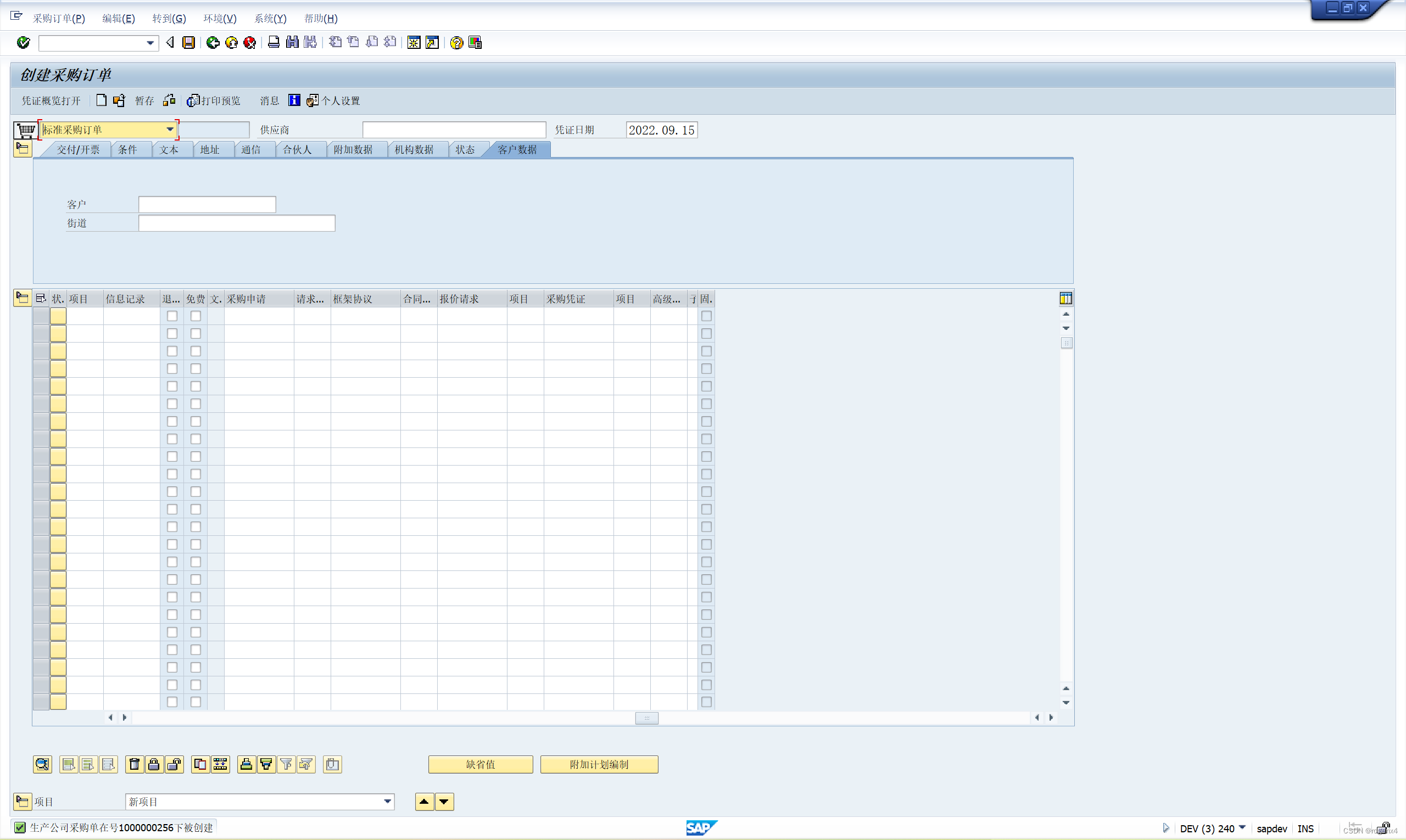The width and height of the screenshot is (1406, 840).
Task: Click the green checkmark Enter icon
Action: coord(23,42)
